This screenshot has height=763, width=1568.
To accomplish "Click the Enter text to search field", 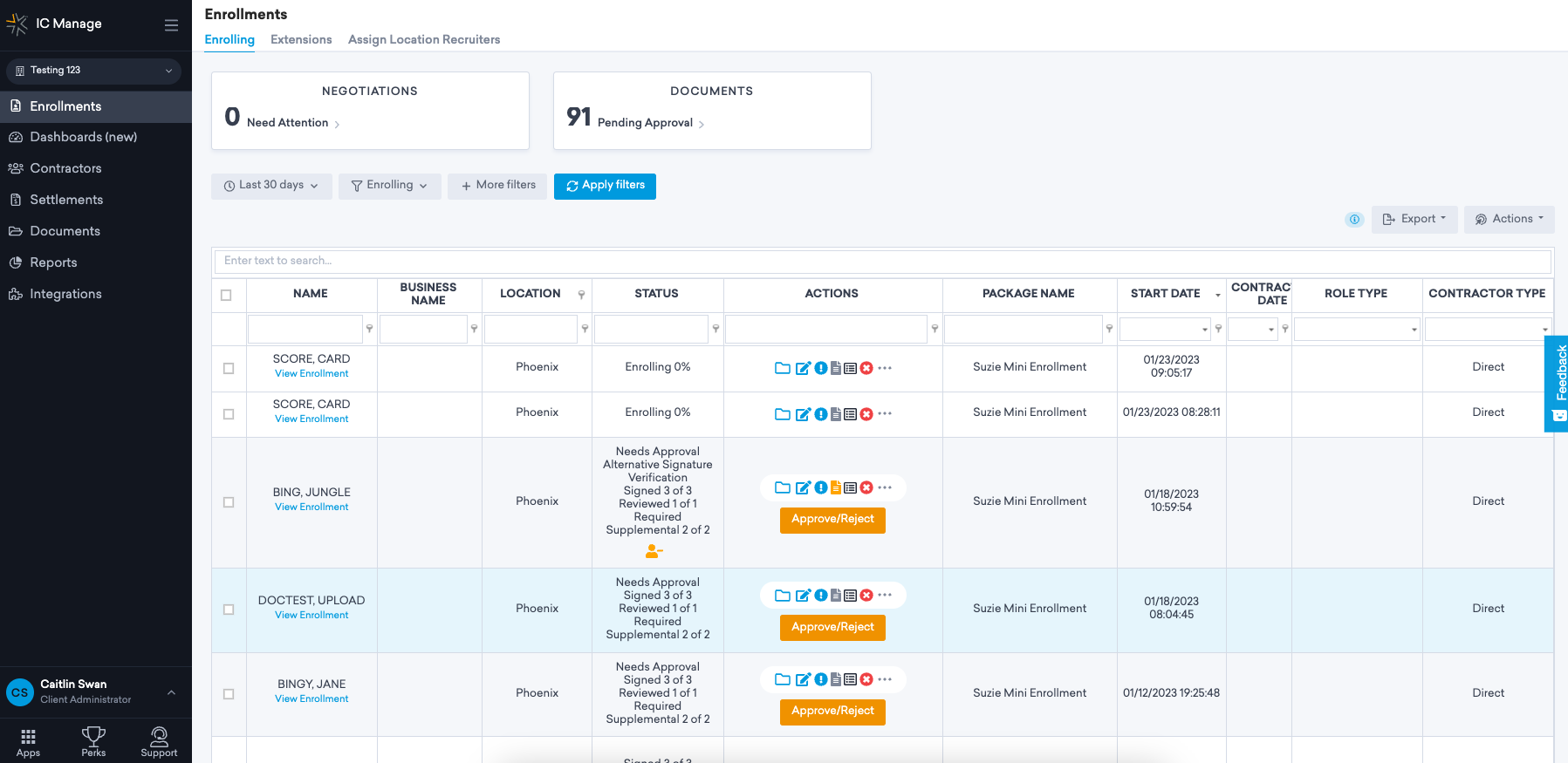I will click(x=881, y=261).
